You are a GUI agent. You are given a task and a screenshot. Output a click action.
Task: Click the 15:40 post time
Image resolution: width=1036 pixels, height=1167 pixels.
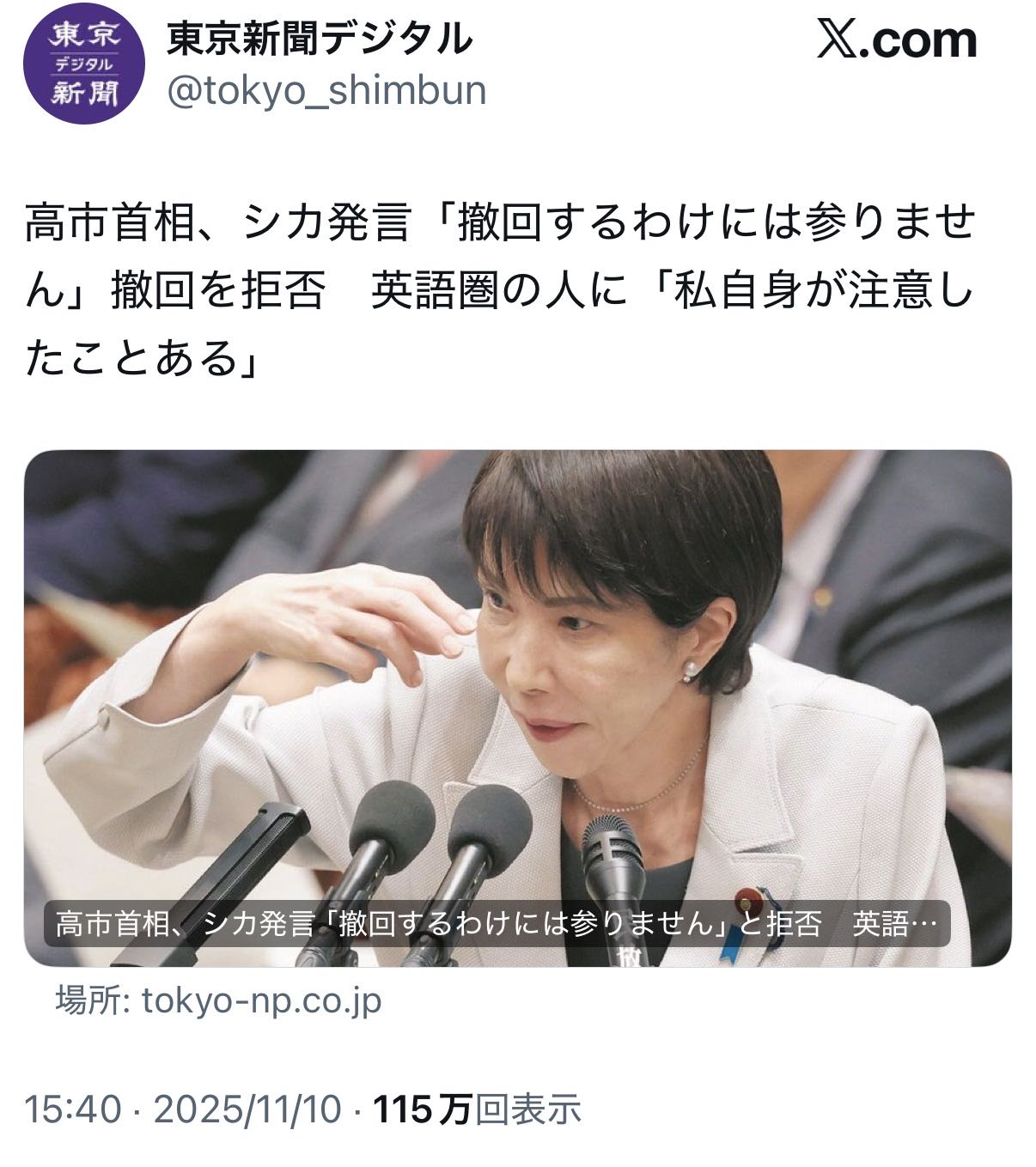point(74,1109)
